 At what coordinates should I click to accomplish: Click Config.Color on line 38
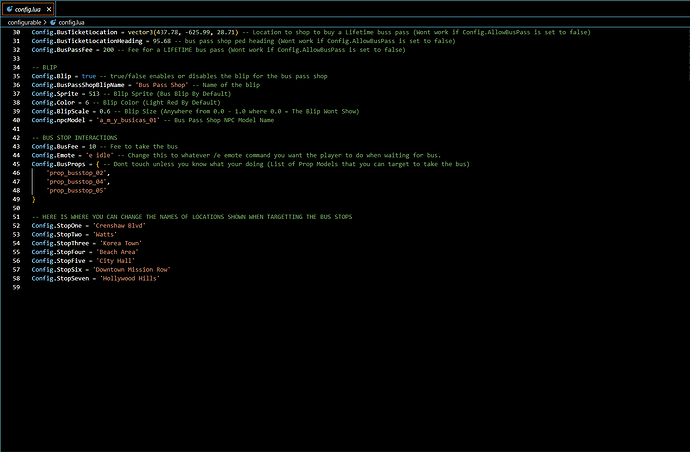(x=53, y=103)
